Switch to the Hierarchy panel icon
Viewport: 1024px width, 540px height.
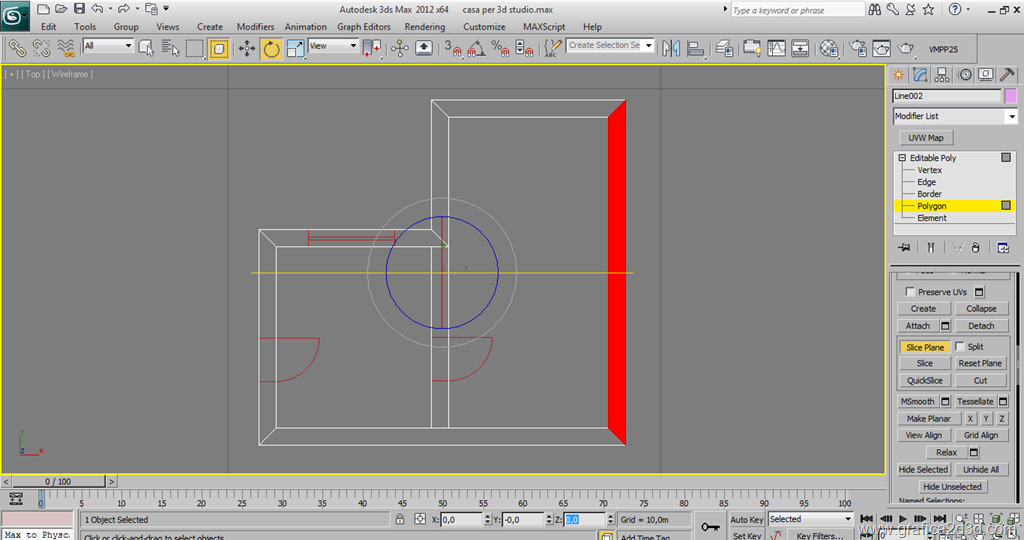tap(943, 75)
